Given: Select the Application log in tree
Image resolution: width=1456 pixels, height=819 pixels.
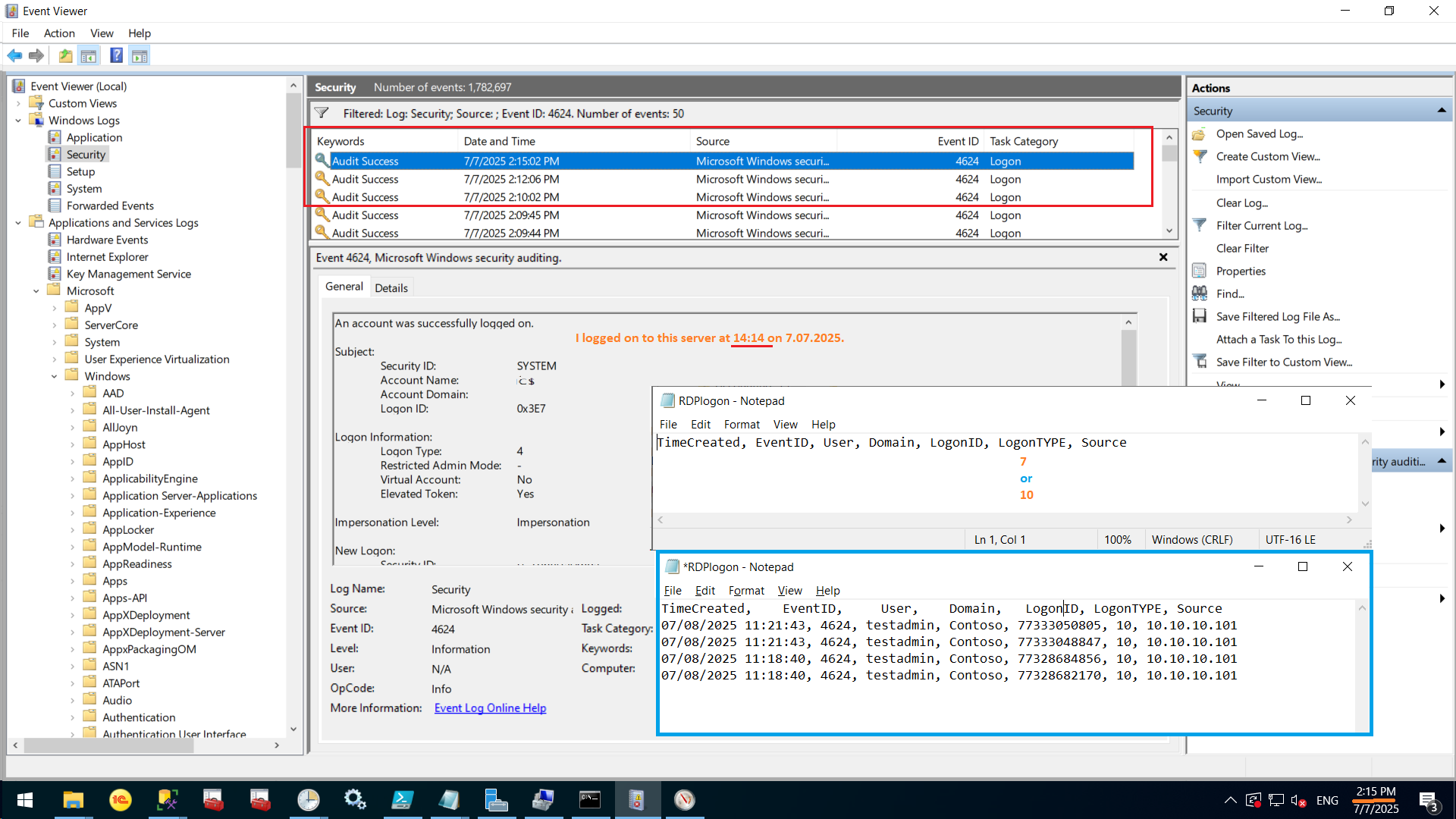Looking at the screenshot, I should point(94,137).
